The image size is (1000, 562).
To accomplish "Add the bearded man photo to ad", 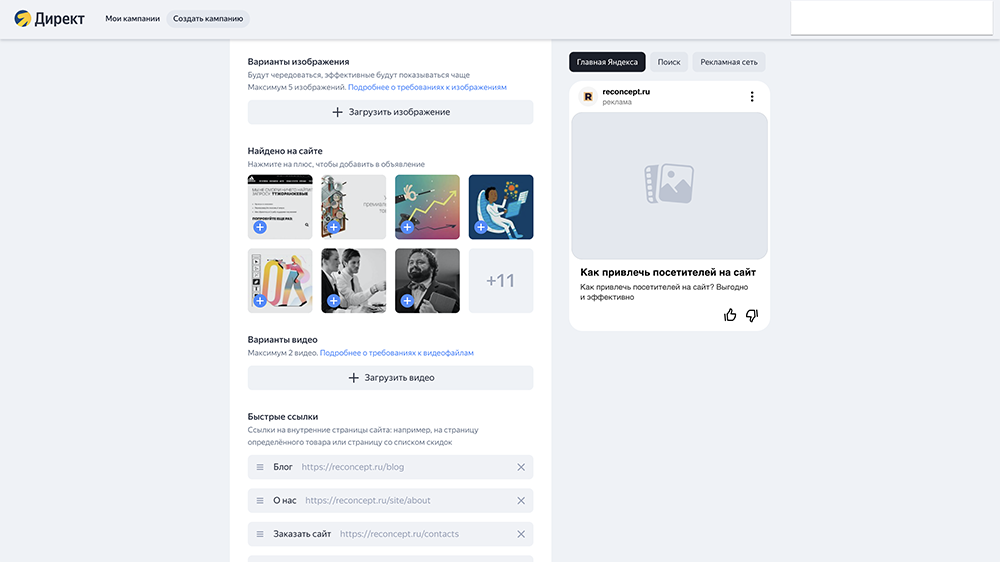I will click(407, 301).
